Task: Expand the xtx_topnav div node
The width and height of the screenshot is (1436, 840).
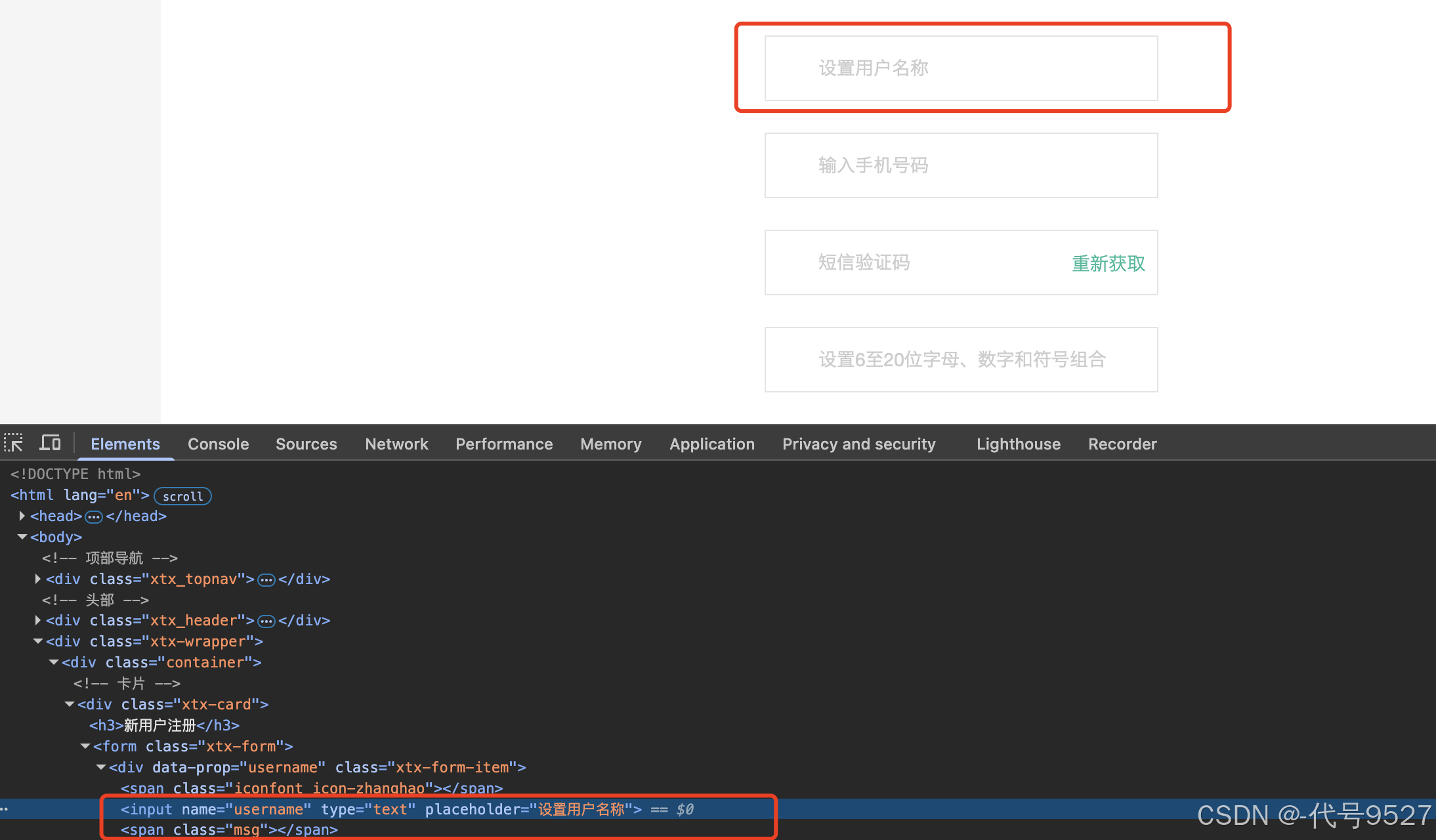Action: pos(38,579)
